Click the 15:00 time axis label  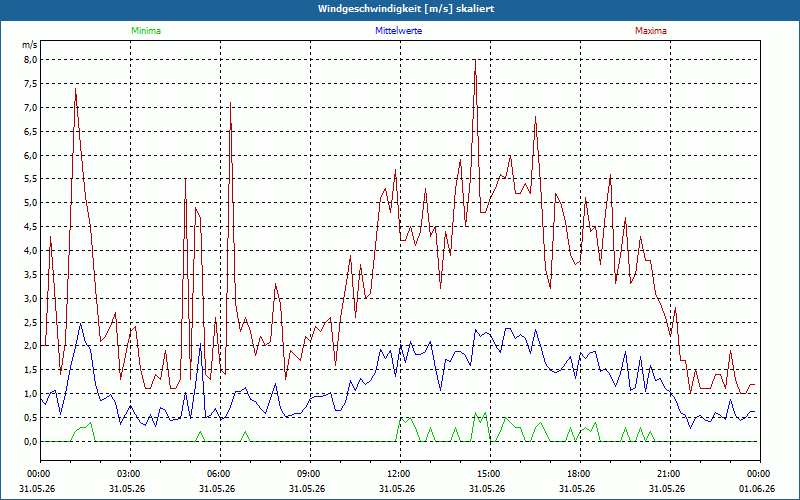pyautogui.click(x=490, y=474)
